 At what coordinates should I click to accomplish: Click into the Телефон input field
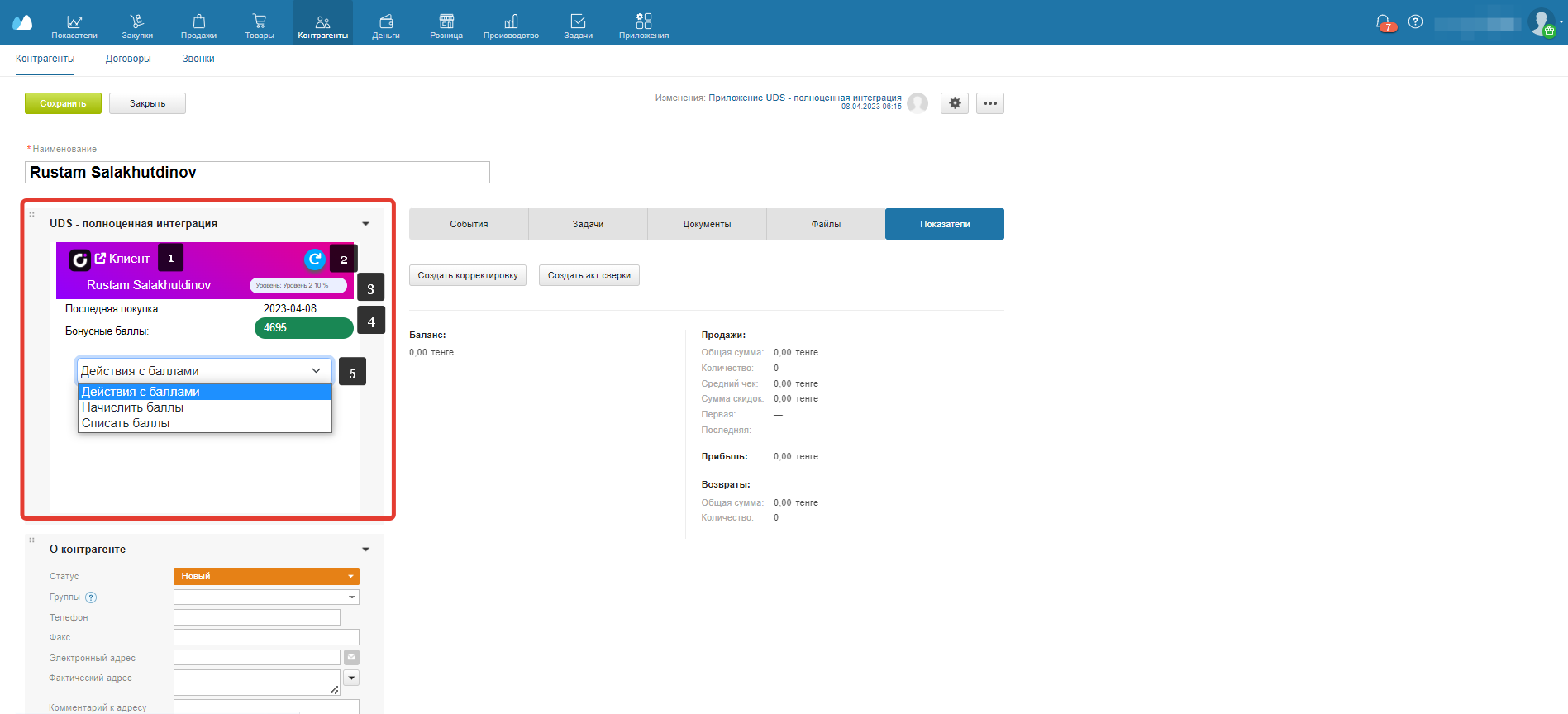tap(257, 617)
